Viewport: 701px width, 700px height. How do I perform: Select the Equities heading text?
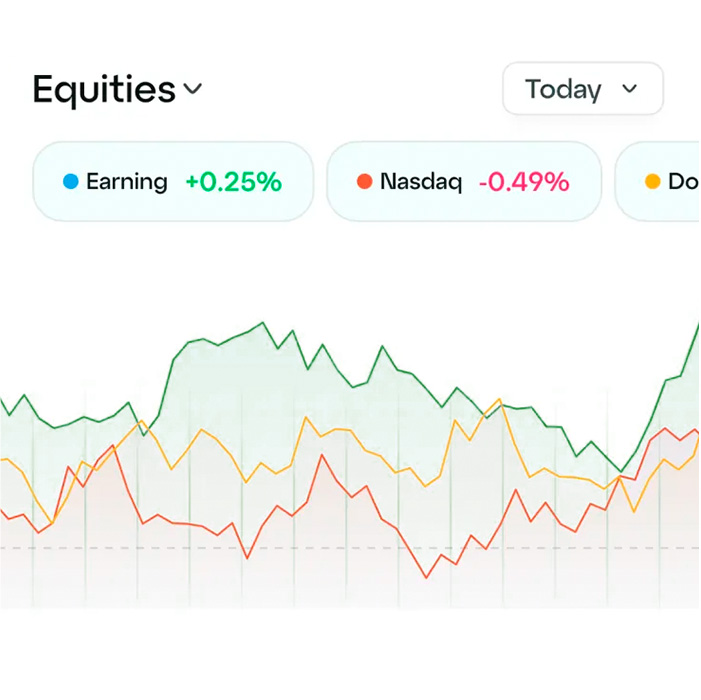coord(104,89)
